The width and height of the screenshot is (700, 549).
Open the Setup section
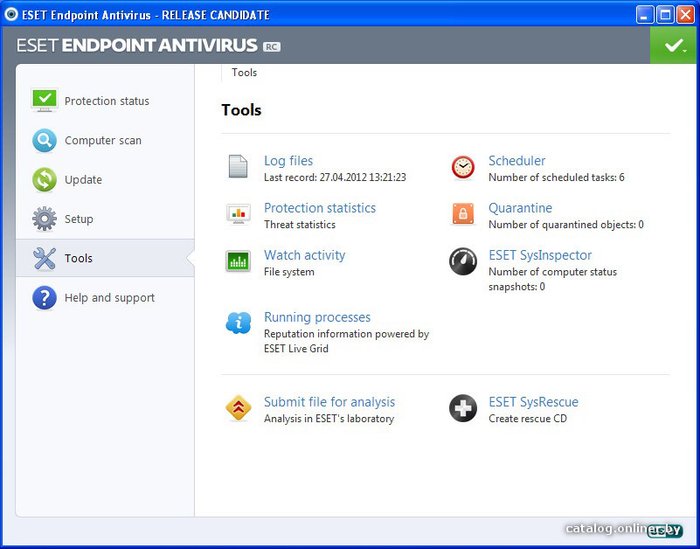point(79,219)
